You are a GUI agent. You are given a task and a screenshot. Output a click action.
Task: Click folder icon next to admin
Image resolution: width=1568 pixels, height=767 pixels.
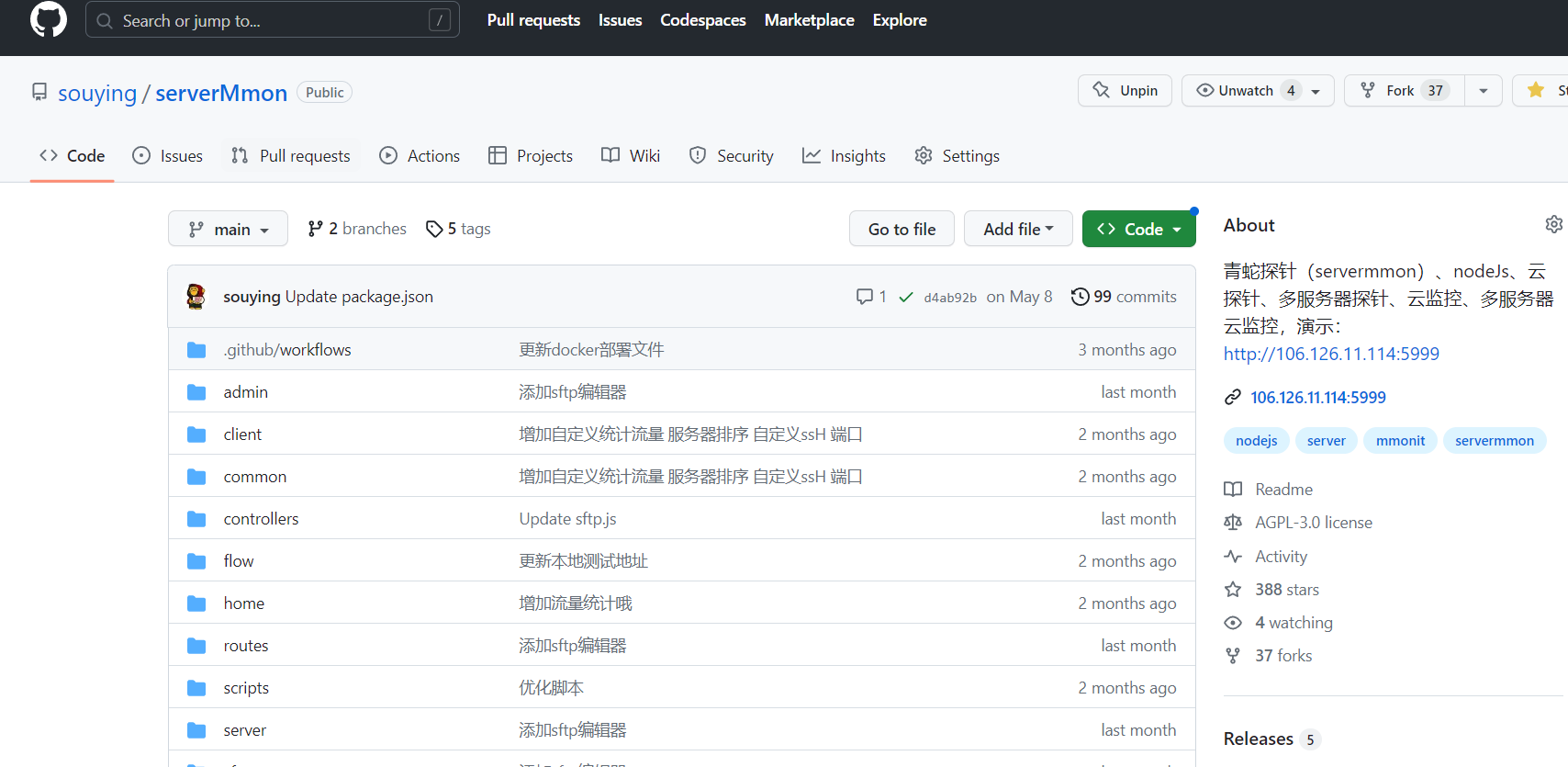196,392
